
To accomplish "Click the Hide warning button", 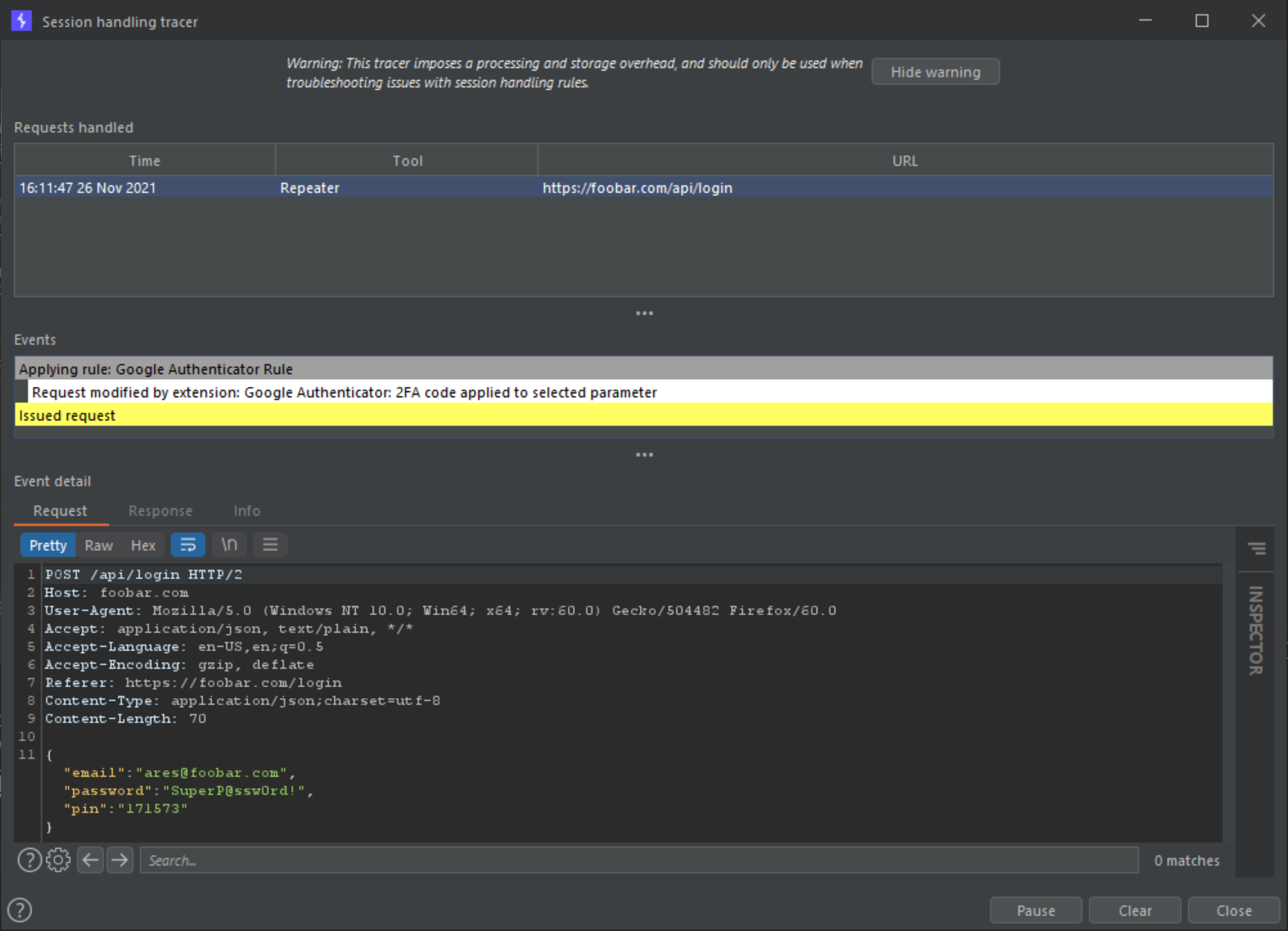I will (x=935, y=72).
